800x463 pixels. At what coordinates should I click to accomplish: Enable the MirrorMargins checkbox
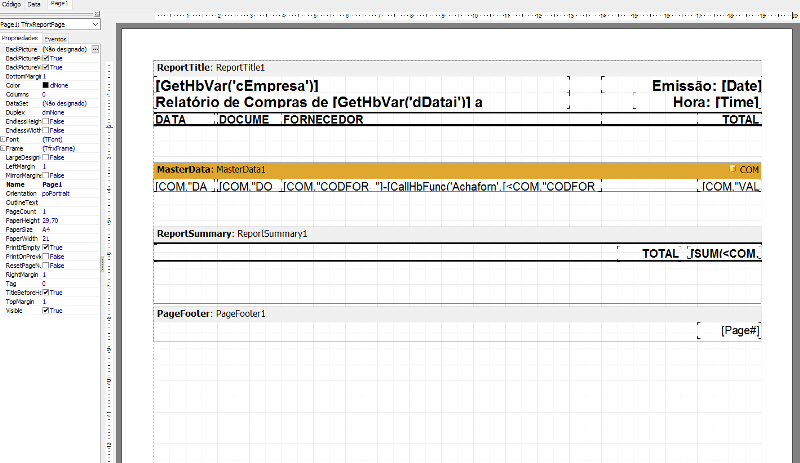46,175
